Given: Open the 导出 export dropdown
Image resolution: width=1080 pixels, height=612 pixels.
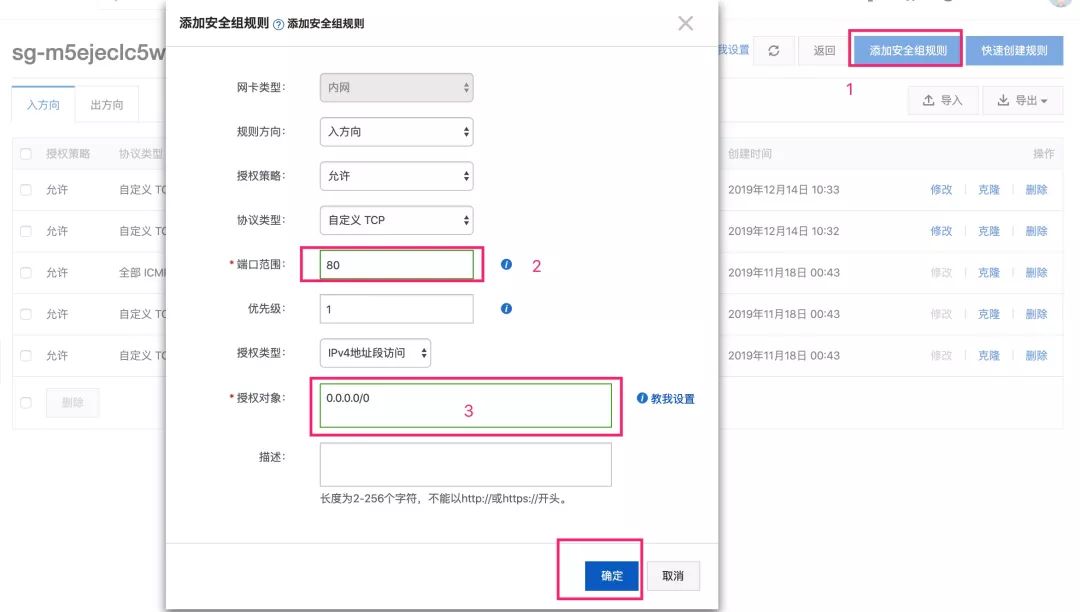Looking at the screenshot, I should [x=1023, y=101].
